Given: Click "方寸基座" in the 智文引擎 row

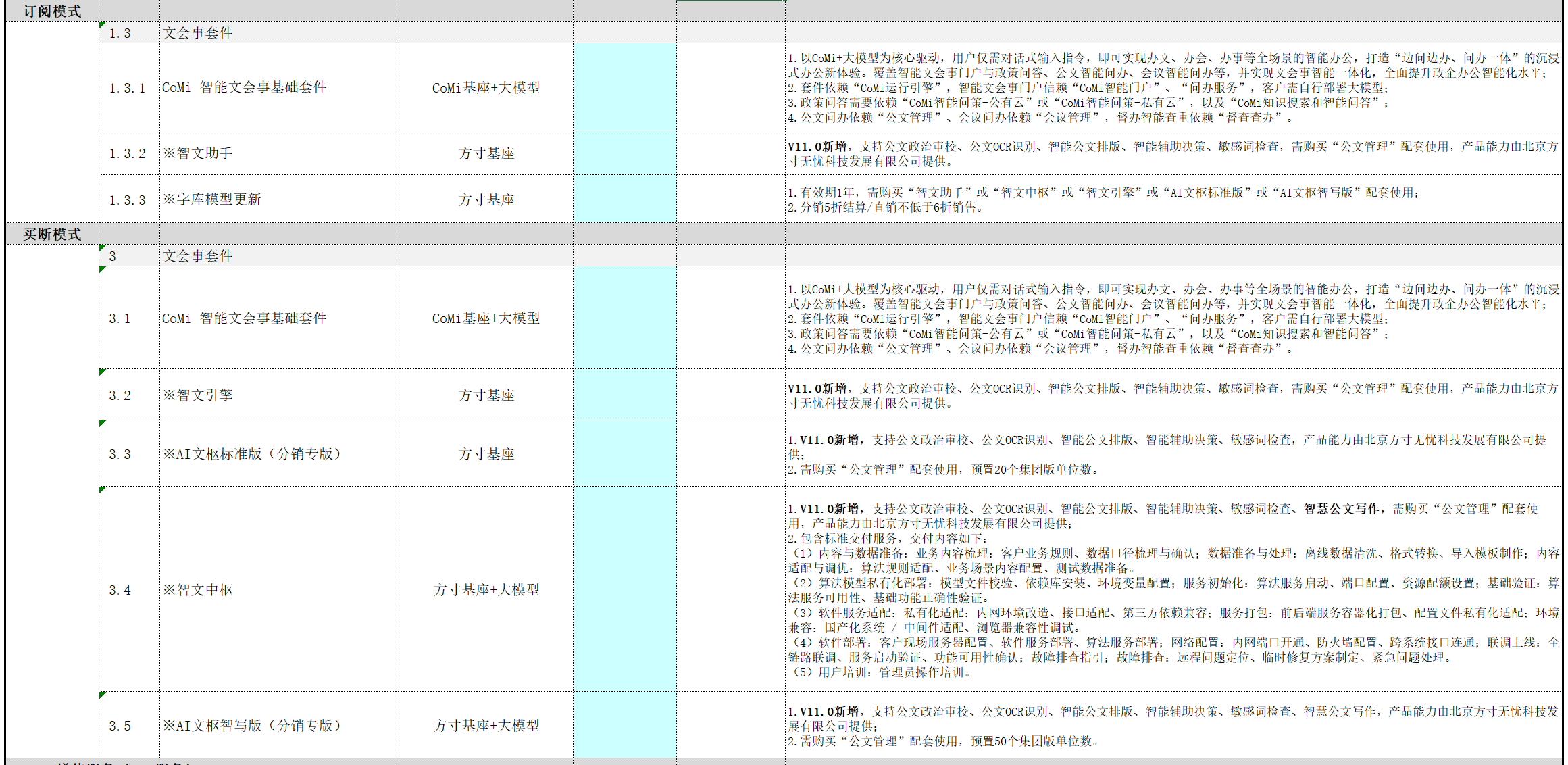Looking at the screenshot, I should [486, 395].
